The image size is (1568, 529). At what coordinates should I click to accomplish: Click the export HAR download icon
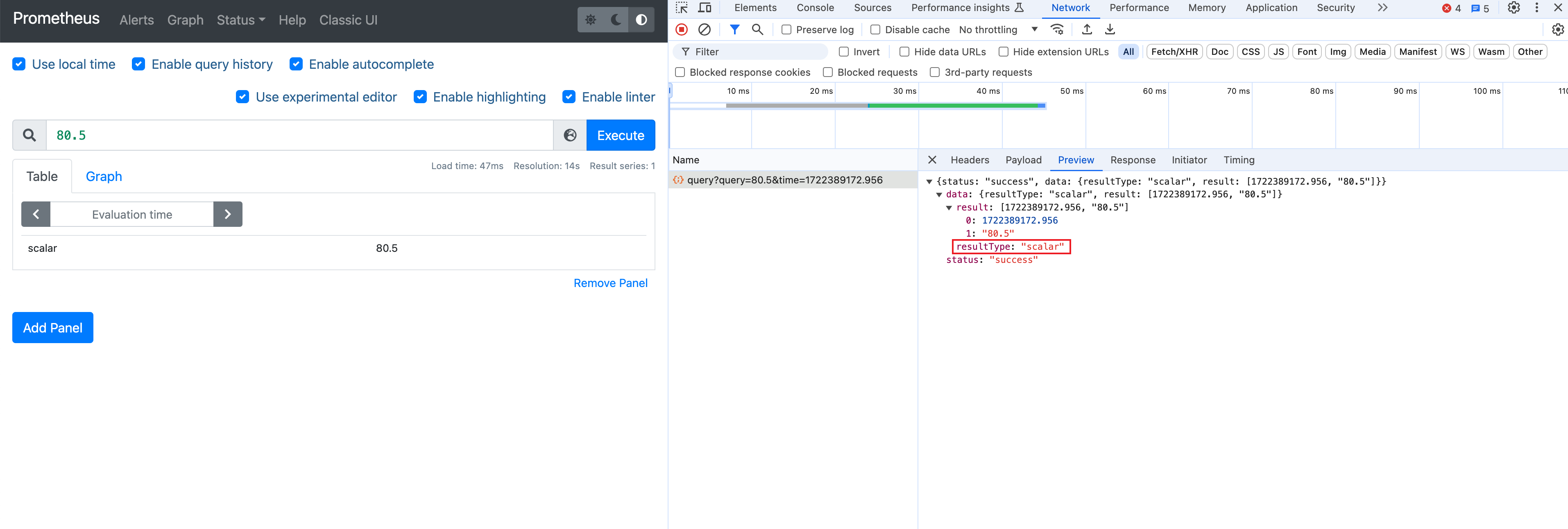point(1110,29)
